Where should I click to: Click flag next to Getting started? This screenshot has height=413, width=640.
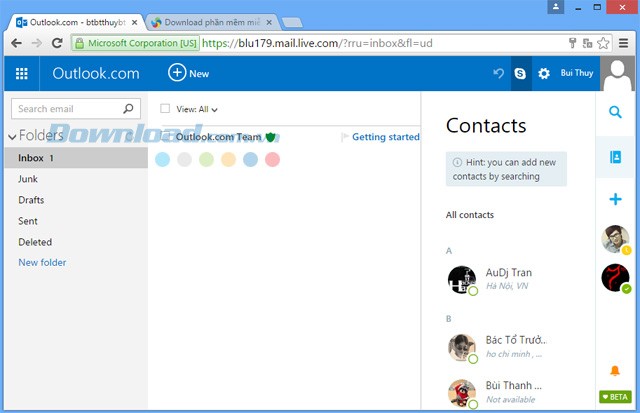pyautogui.click(x=344, y=137)
